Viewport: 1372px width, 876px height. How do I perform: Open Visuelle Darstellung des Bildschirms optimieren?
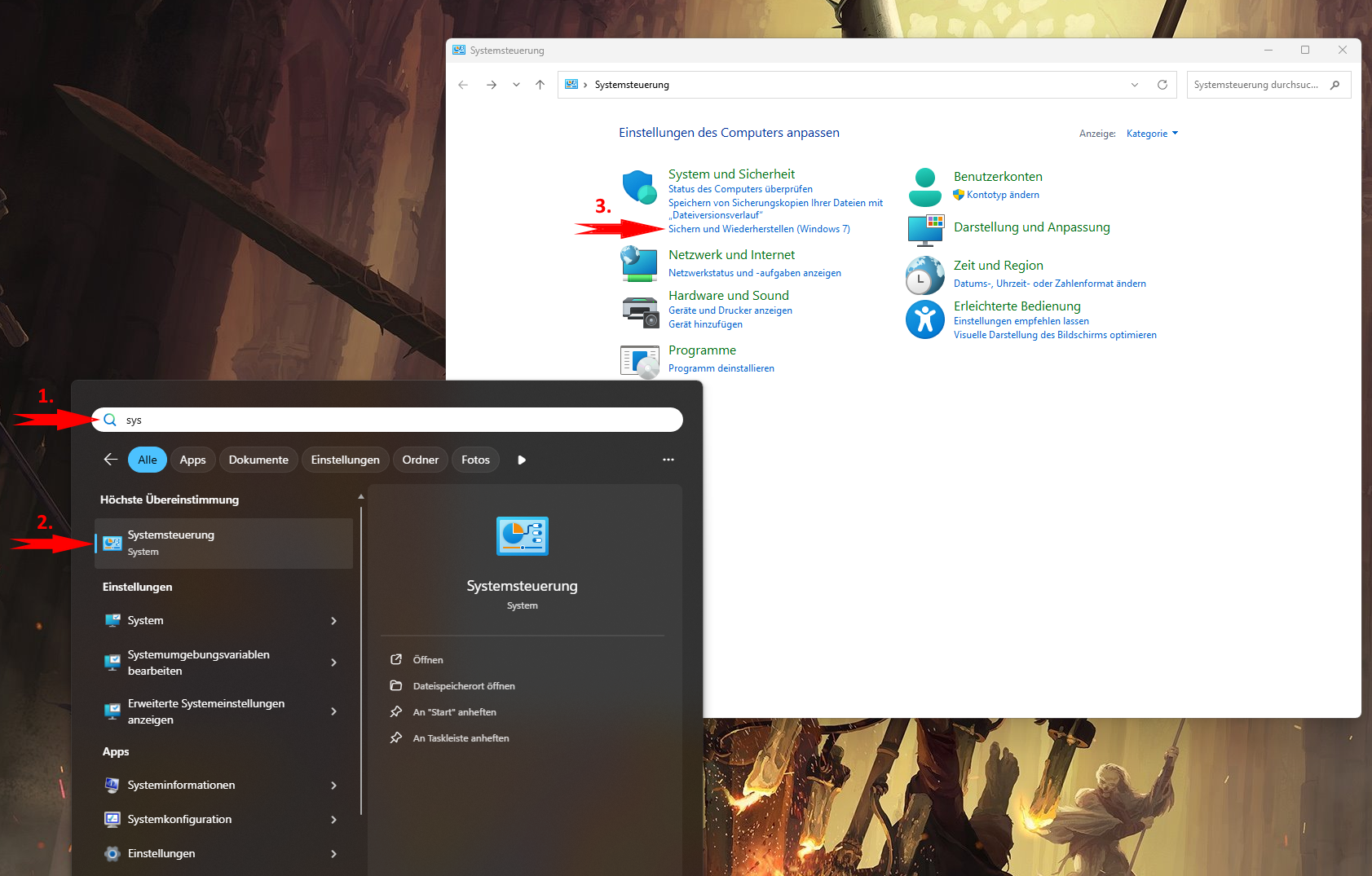pos(1055,335)
